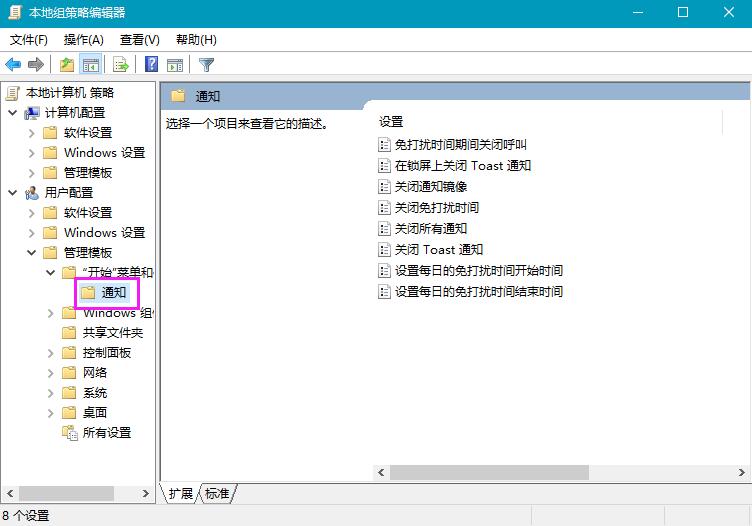This screenshot has width=752, height=526.
Task: Click right arrow of tree pane scrollbar
Action: coord(146,493)
